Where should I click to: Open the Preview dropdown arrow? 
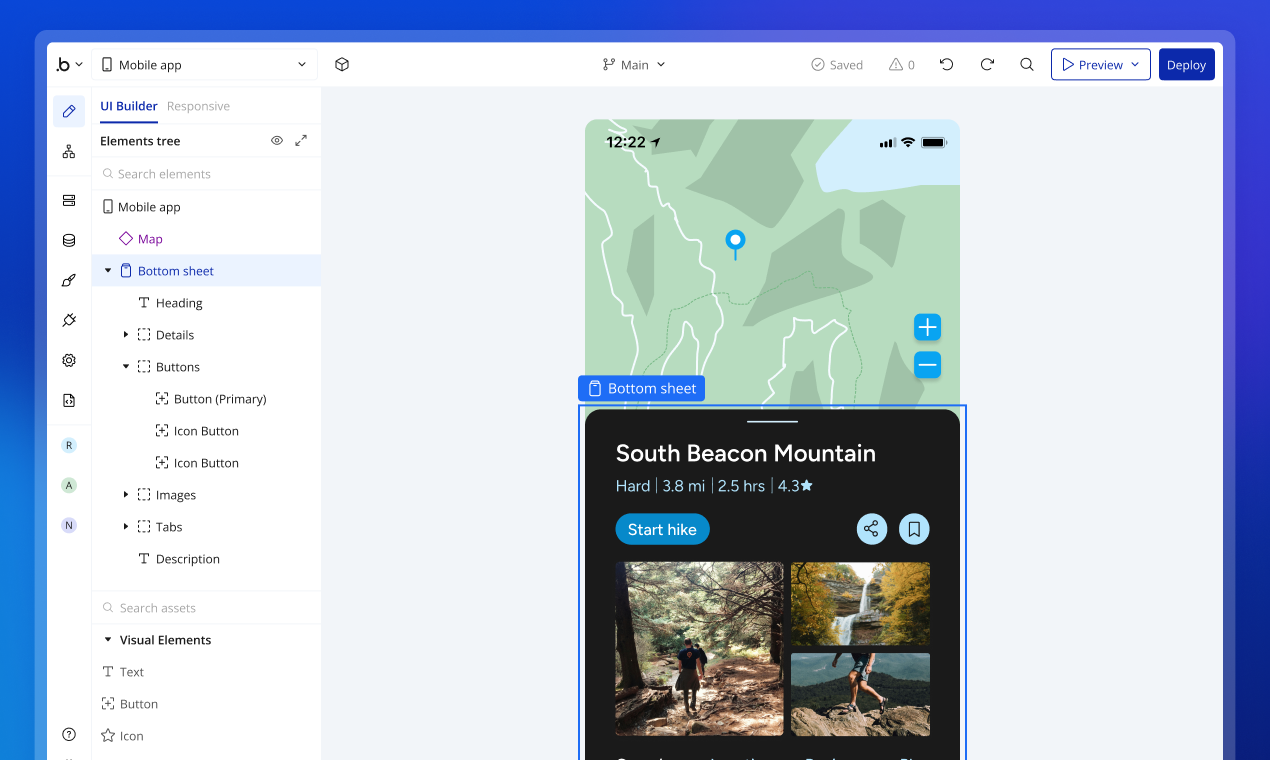1135,65
